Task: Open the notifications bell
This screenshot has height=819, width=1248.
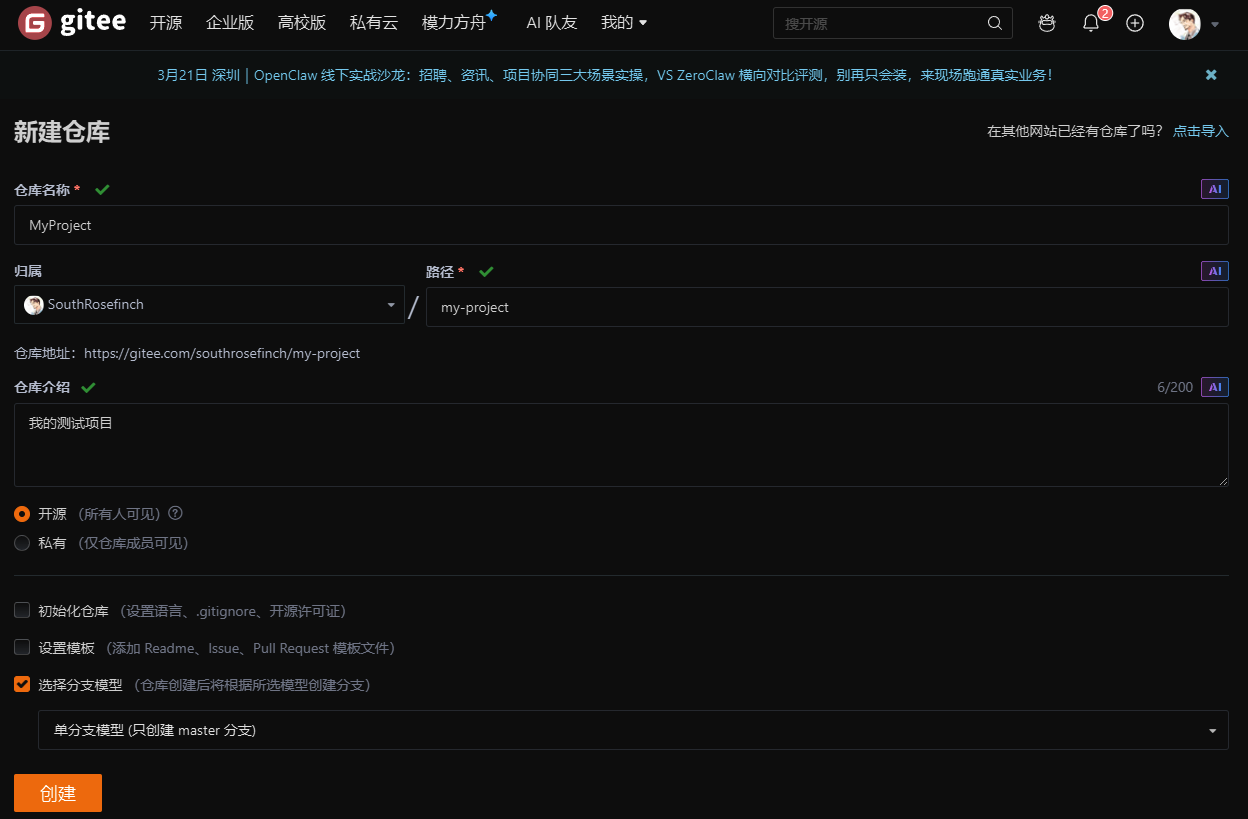Action: (x=1091, y=23)
